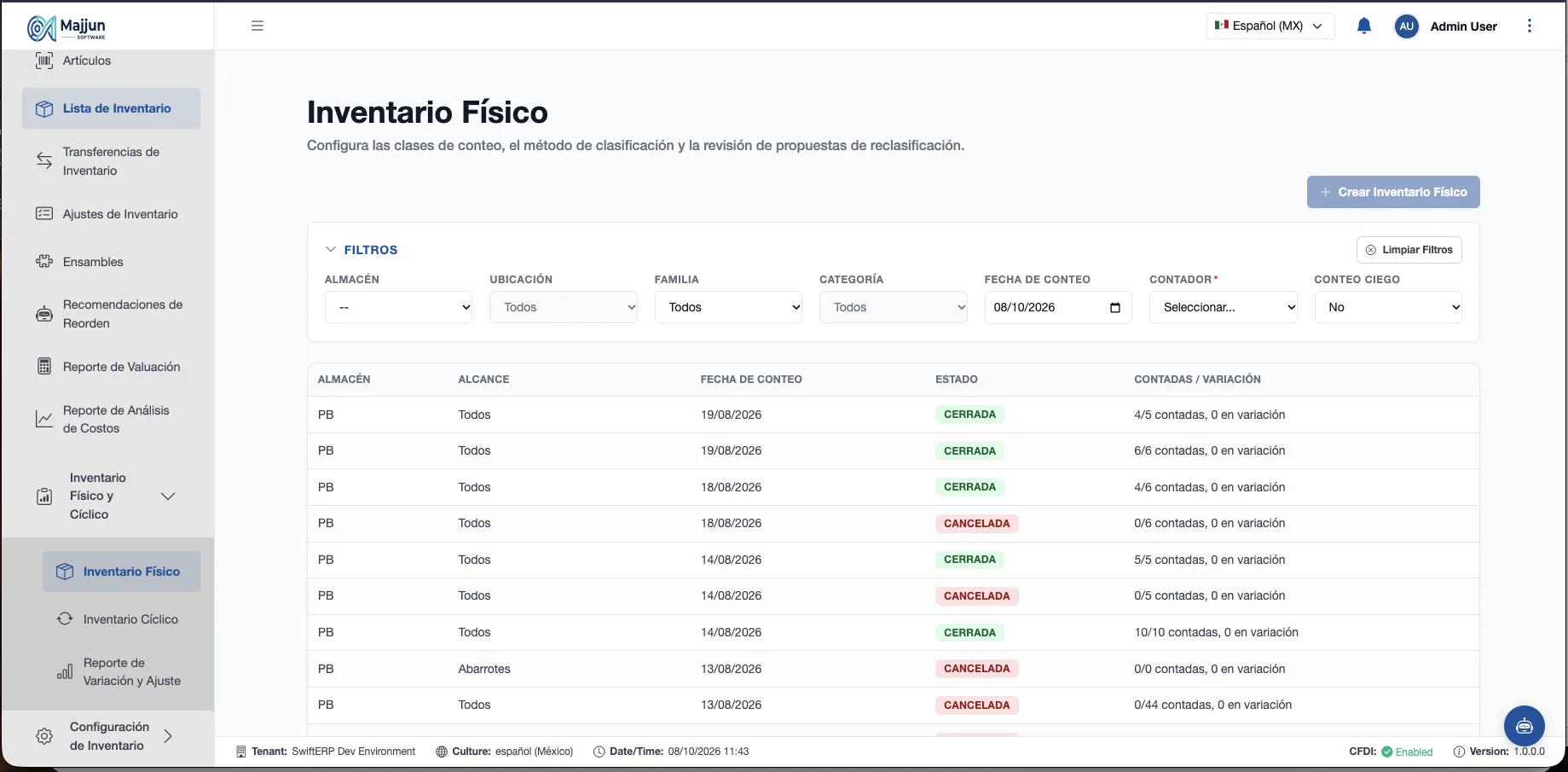1568x772 pixels.
Task: Click the Ensambles puzzle icon
Action: tap(44, 262)
